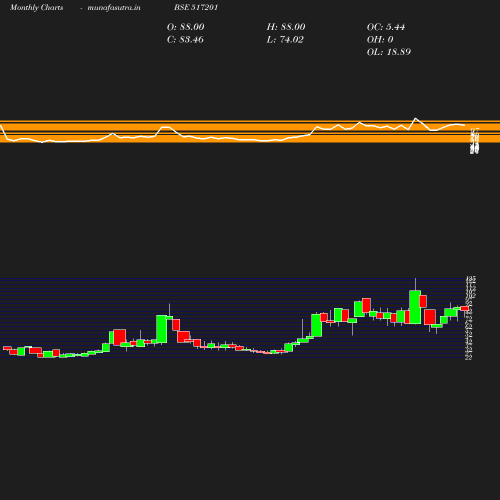Select the 'H: 88.00' high value
Viewport: 500px width, 500px height.
tap(286, 27)
